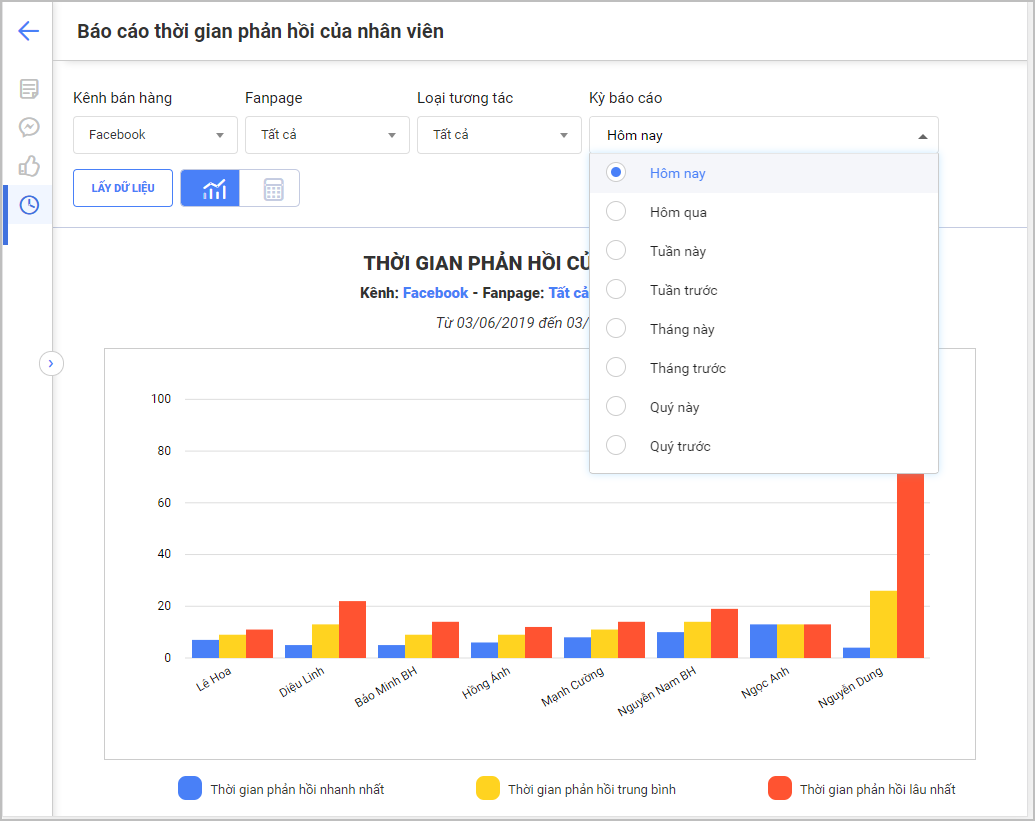Expand the collapsed sidebar chevron
1035x821 pixels.
pos(51,363)
